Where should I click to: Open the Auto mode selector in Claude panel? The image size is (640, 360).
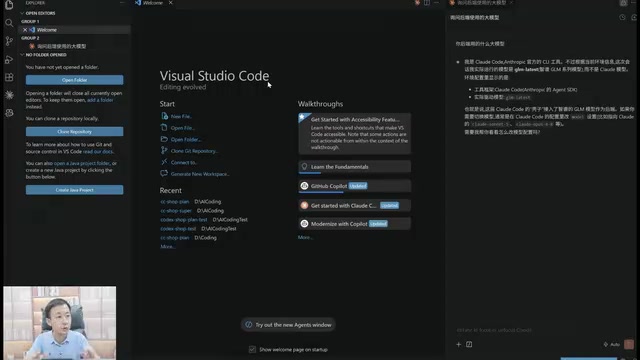coord(612,344)
